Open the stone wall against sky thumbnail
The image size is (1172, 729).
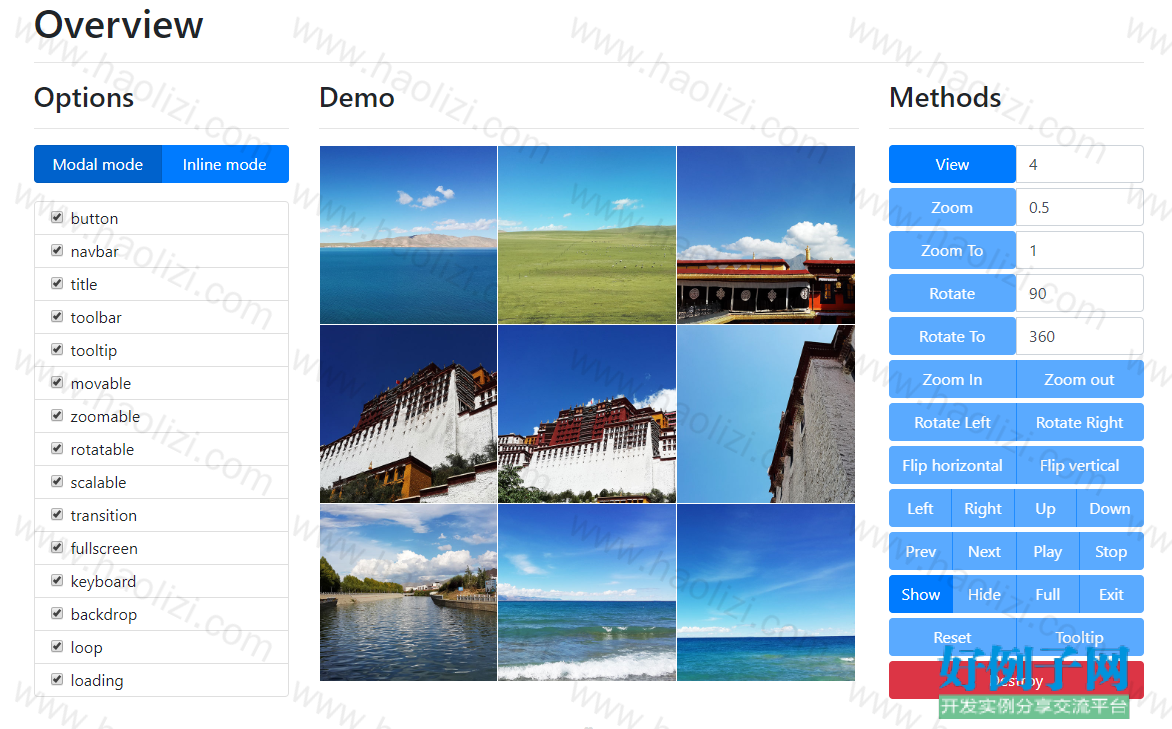[x=765, y=413]
